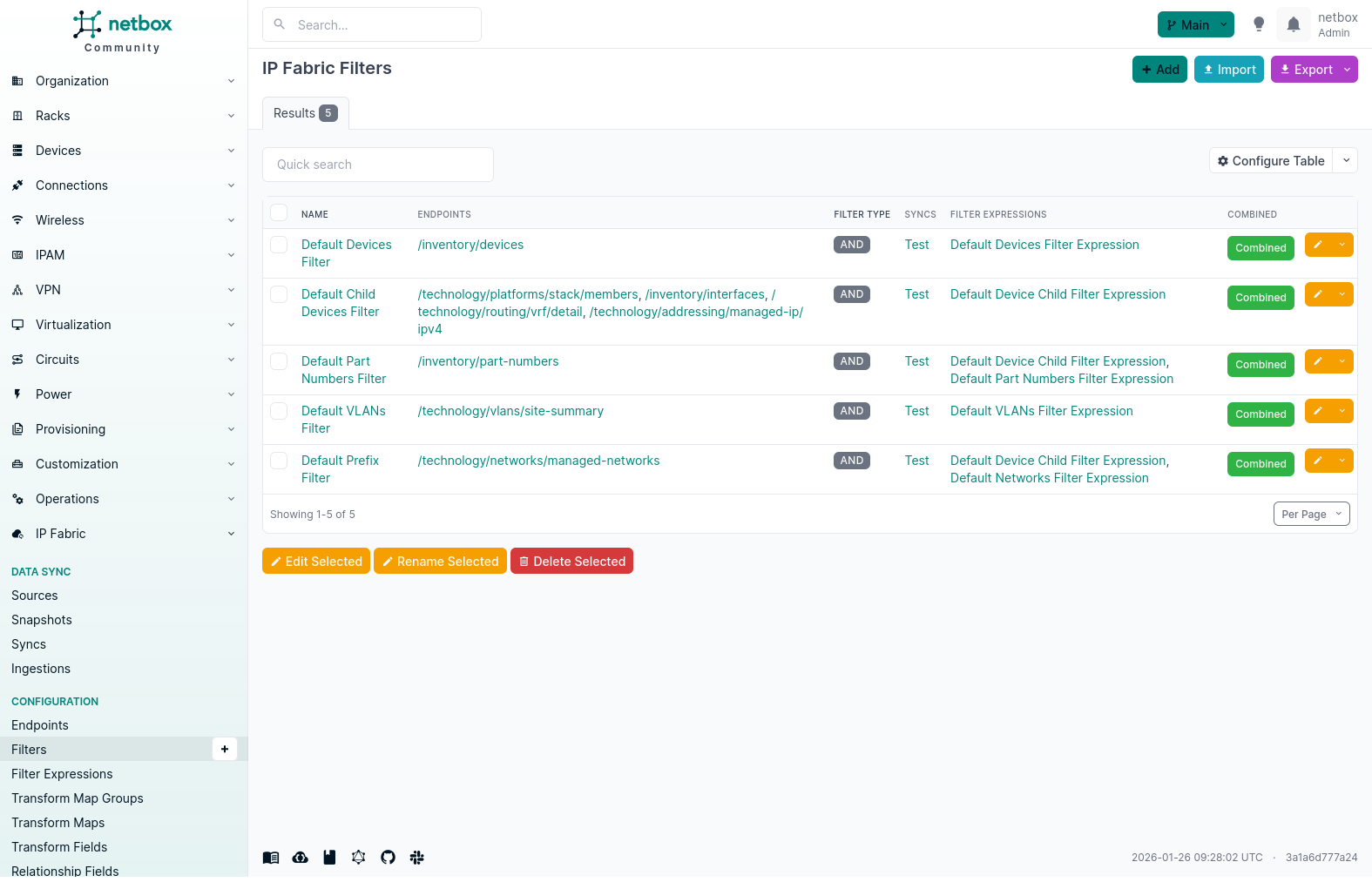This screenshot has height=882, width=1372.
Task: Open Endpoints under Configuration
Action: [40, 725]
